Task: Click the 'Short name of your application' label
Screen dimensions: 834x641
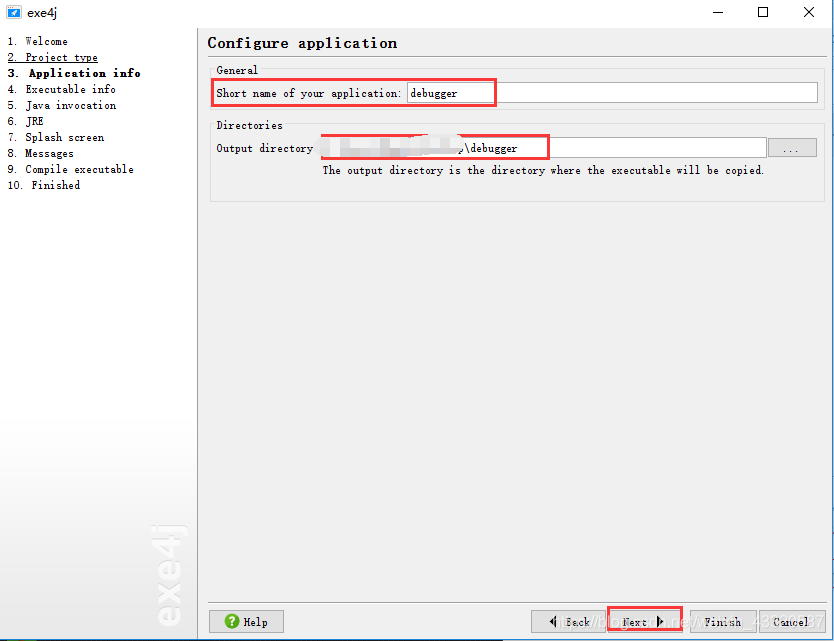Action: (308, 93)
